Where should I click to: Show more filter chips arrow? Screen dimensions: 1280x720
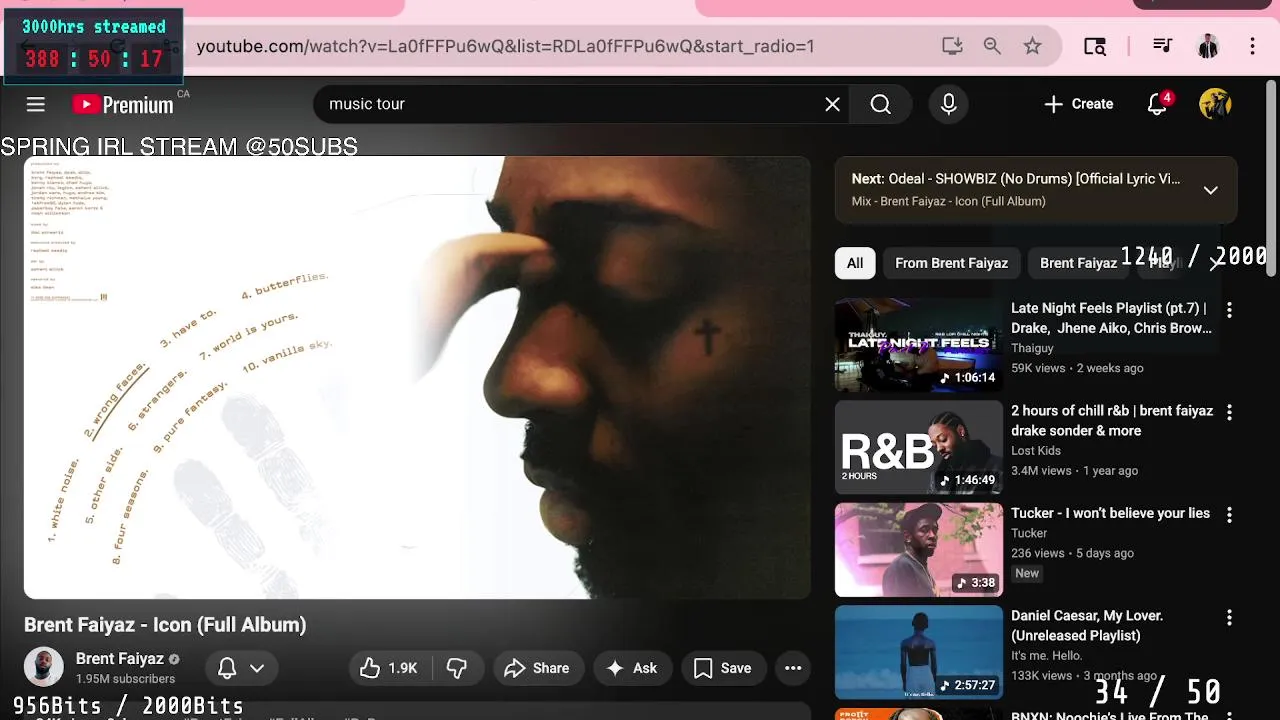(1215, 263)
